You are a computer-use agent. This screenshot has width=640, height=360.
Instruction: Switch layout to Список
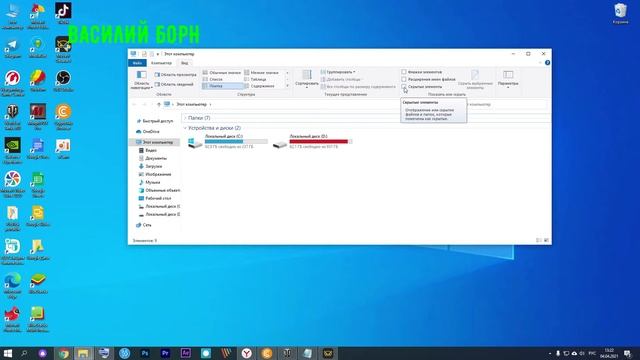213,79
